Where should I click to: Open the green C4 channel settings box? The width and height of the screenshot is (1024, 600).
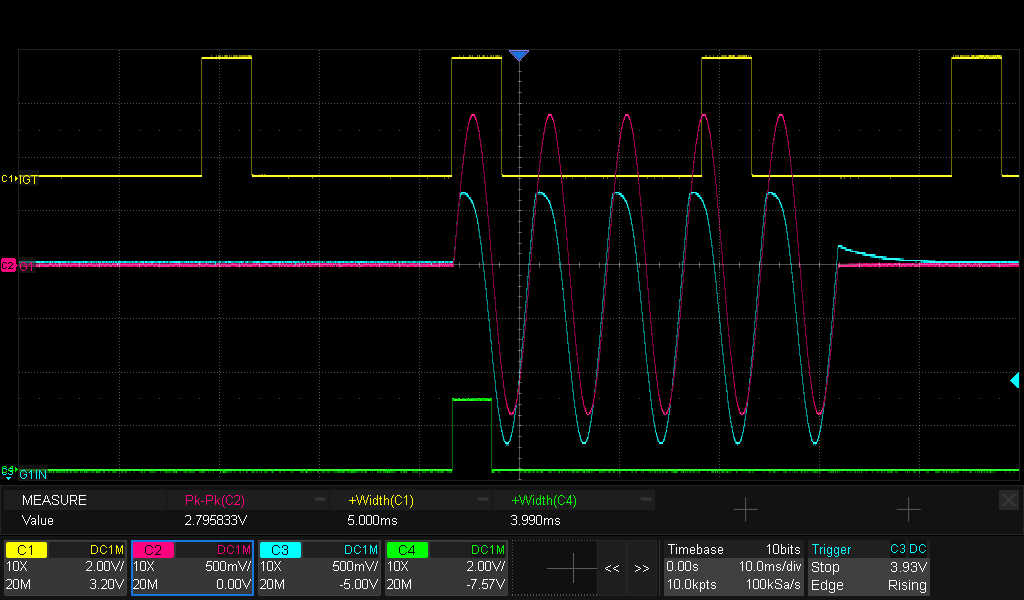[445, 568]
